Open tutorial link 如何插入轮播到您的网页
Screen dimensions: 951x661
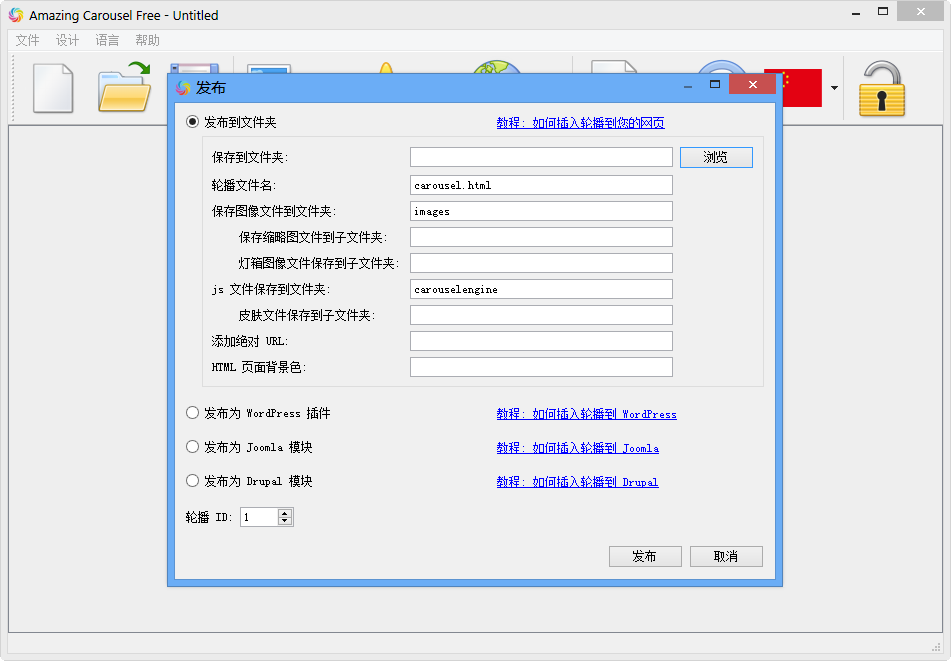coord(580,123)
